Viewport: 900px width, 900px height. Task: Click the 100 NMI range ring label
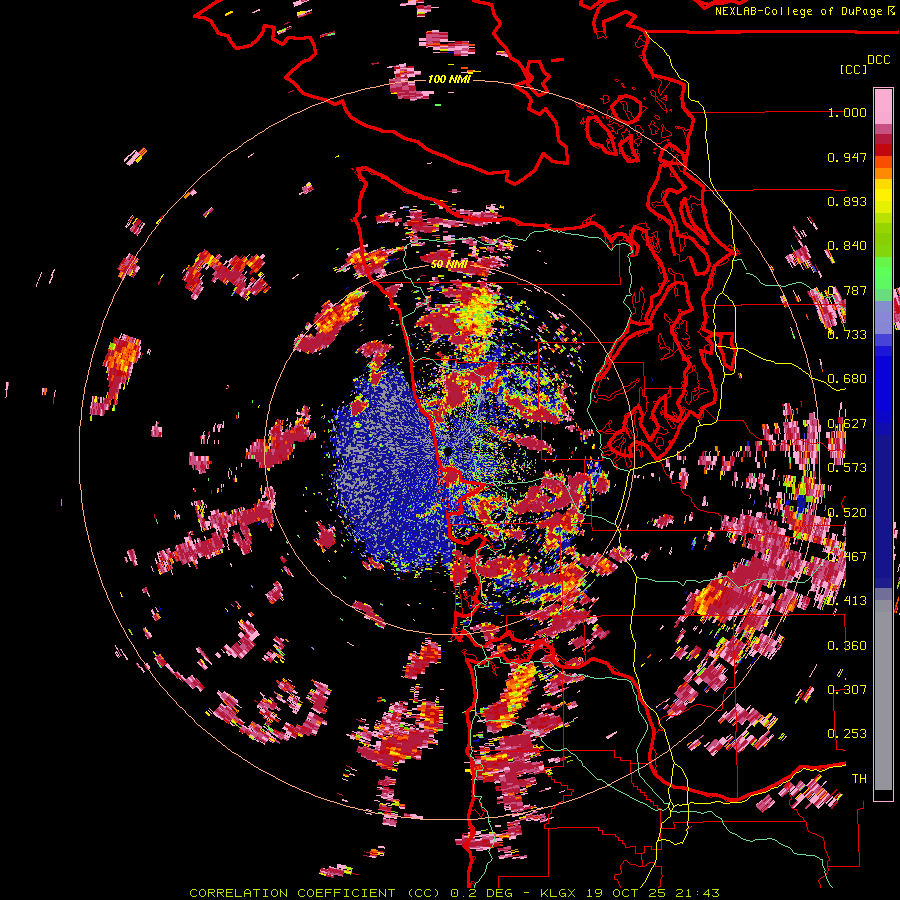449,79
